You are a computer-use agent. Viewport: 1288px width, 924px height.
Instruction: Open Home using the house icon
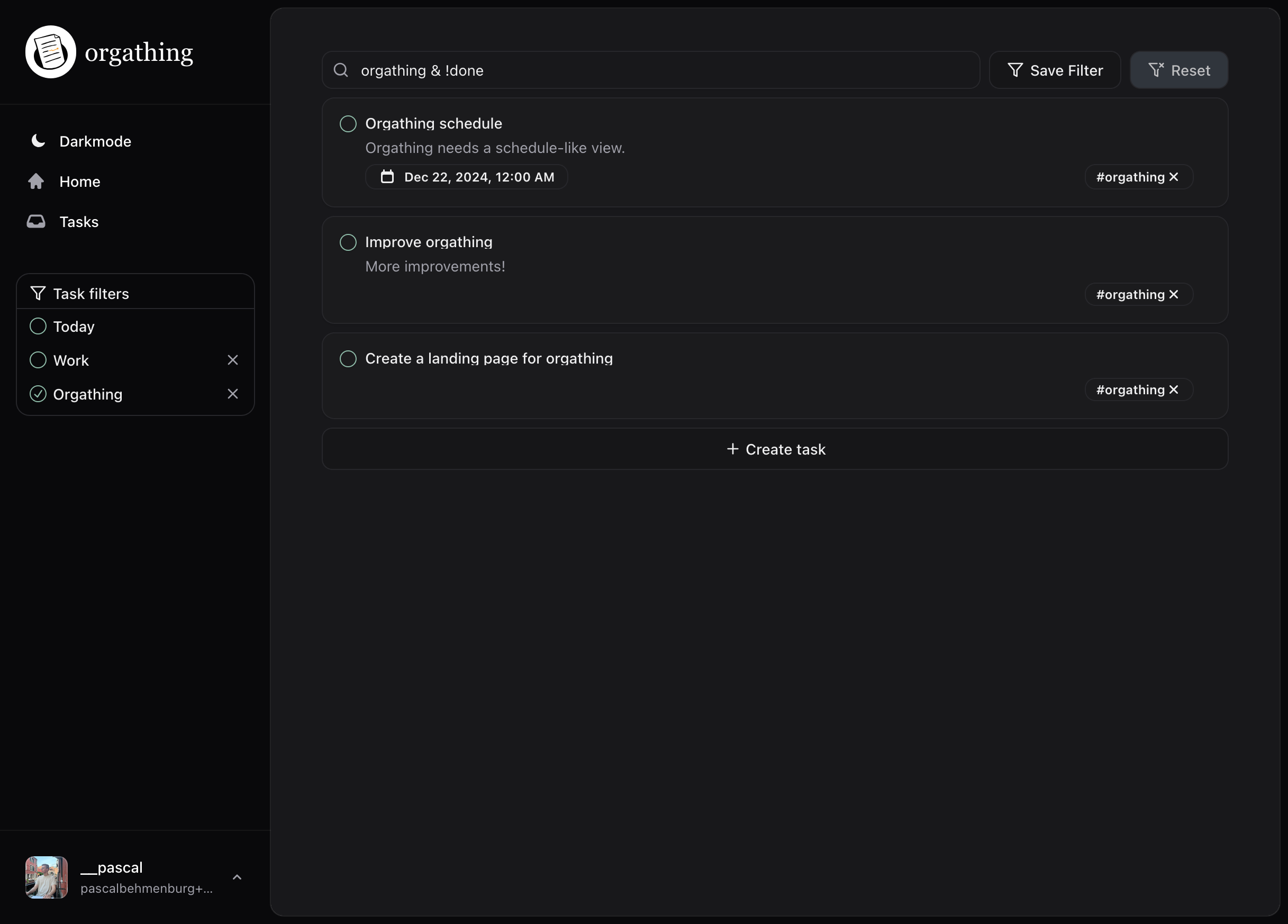pyautogui.click(x=37, y=181)
